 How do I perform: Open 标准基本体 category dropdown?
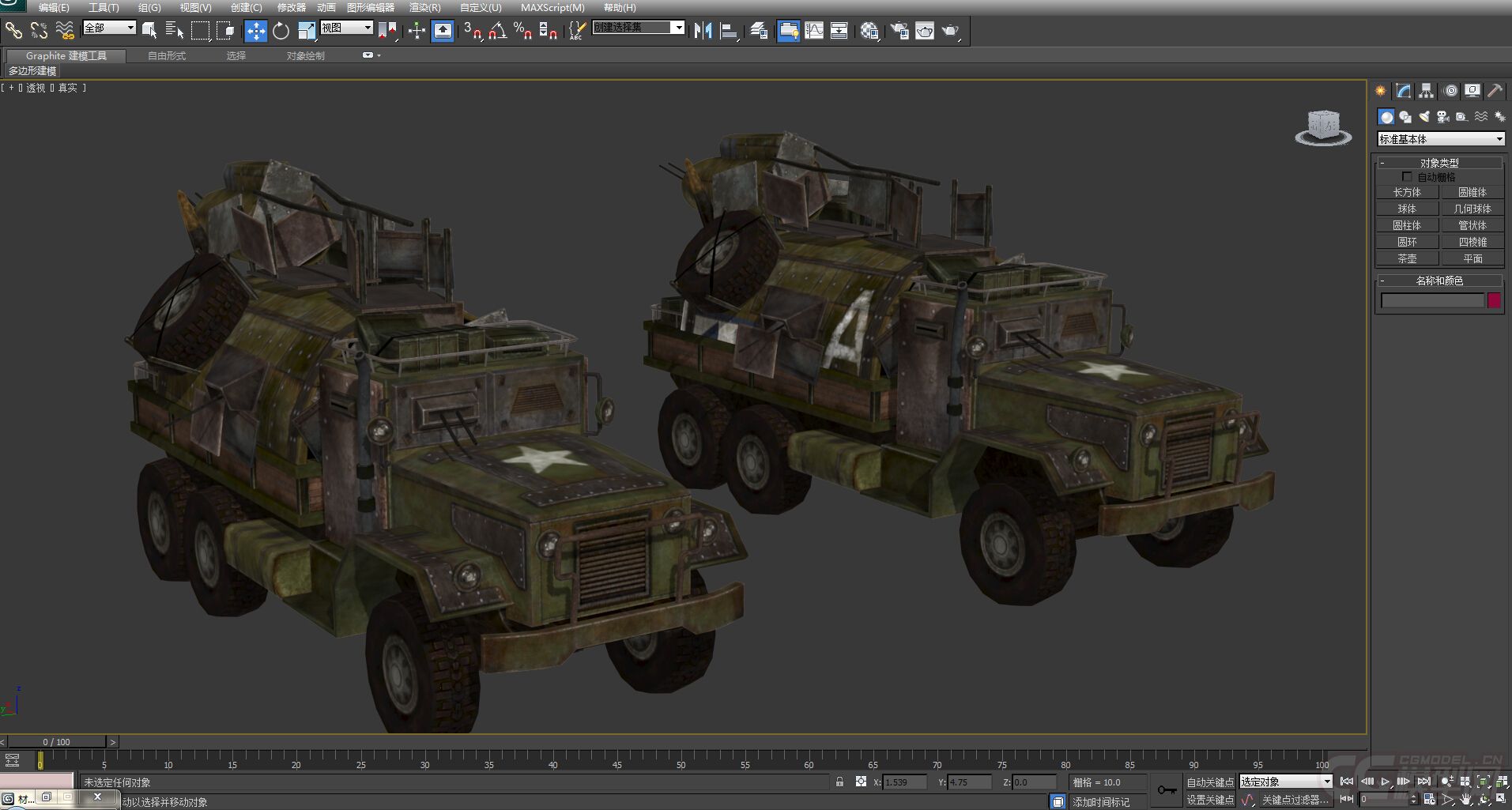[x=1441, y=139]
